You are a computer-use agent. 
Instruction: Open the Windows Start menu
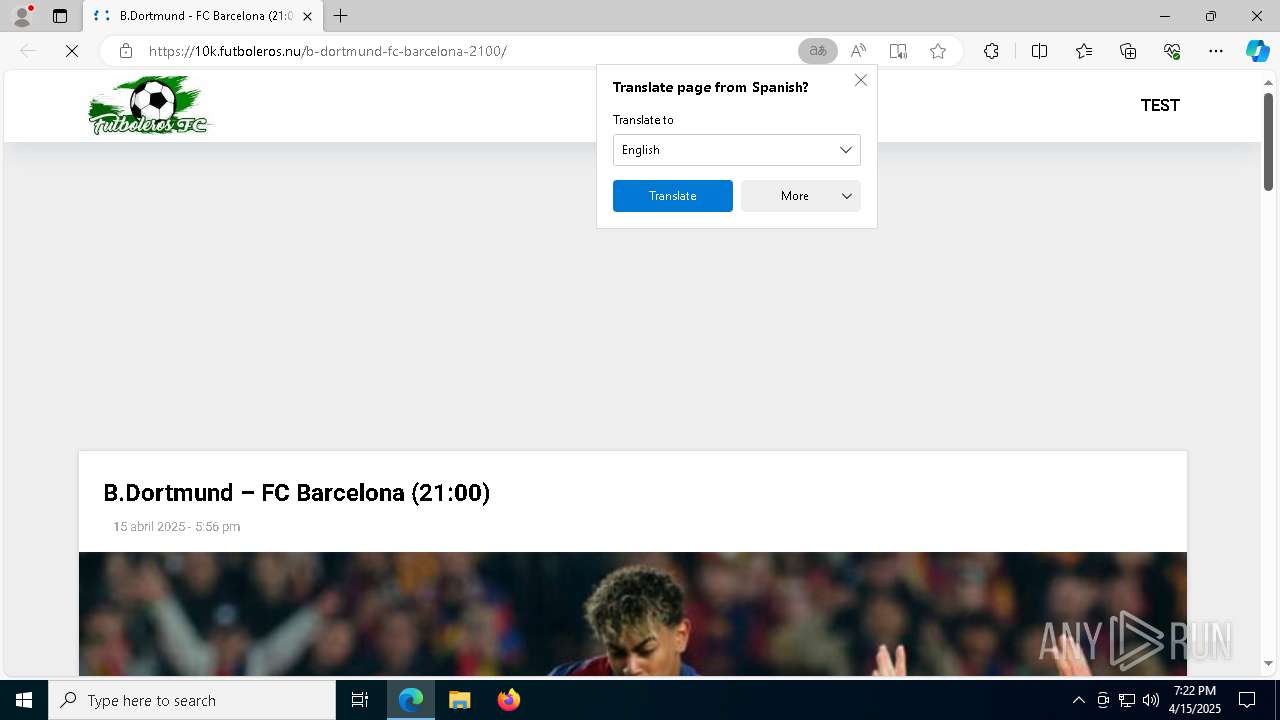tap(24, 700)
